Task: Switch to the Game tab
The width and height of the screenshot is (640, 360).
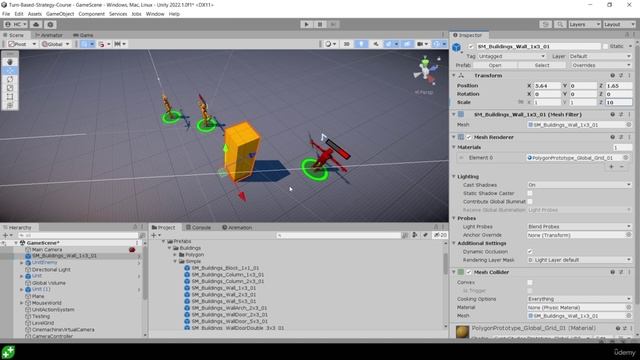Action: (83, 36)
